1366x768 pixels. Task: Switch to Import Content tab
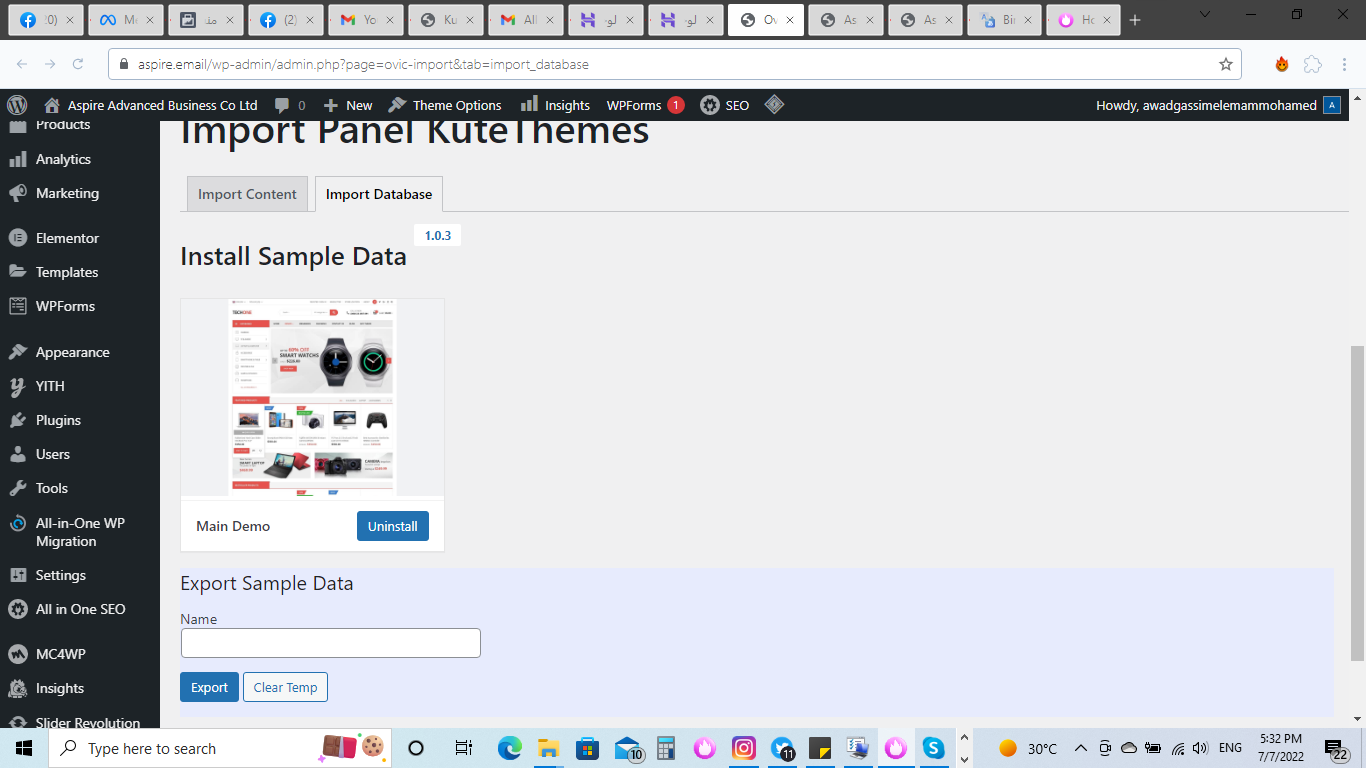247,194
